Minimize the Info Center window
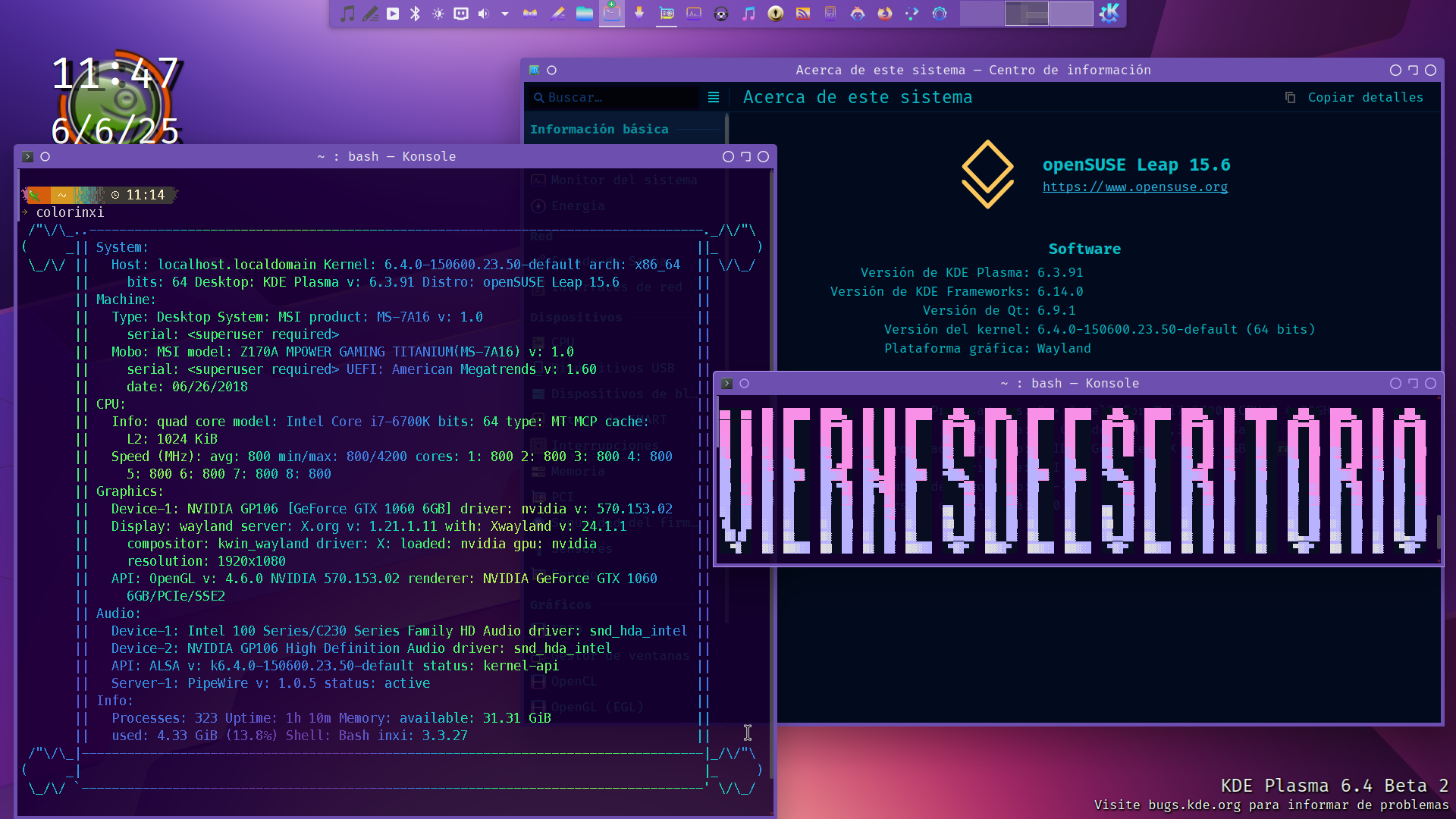The width and height of the screenshot is (1456, 819). pyautogui.click(x=1395, y=71)
